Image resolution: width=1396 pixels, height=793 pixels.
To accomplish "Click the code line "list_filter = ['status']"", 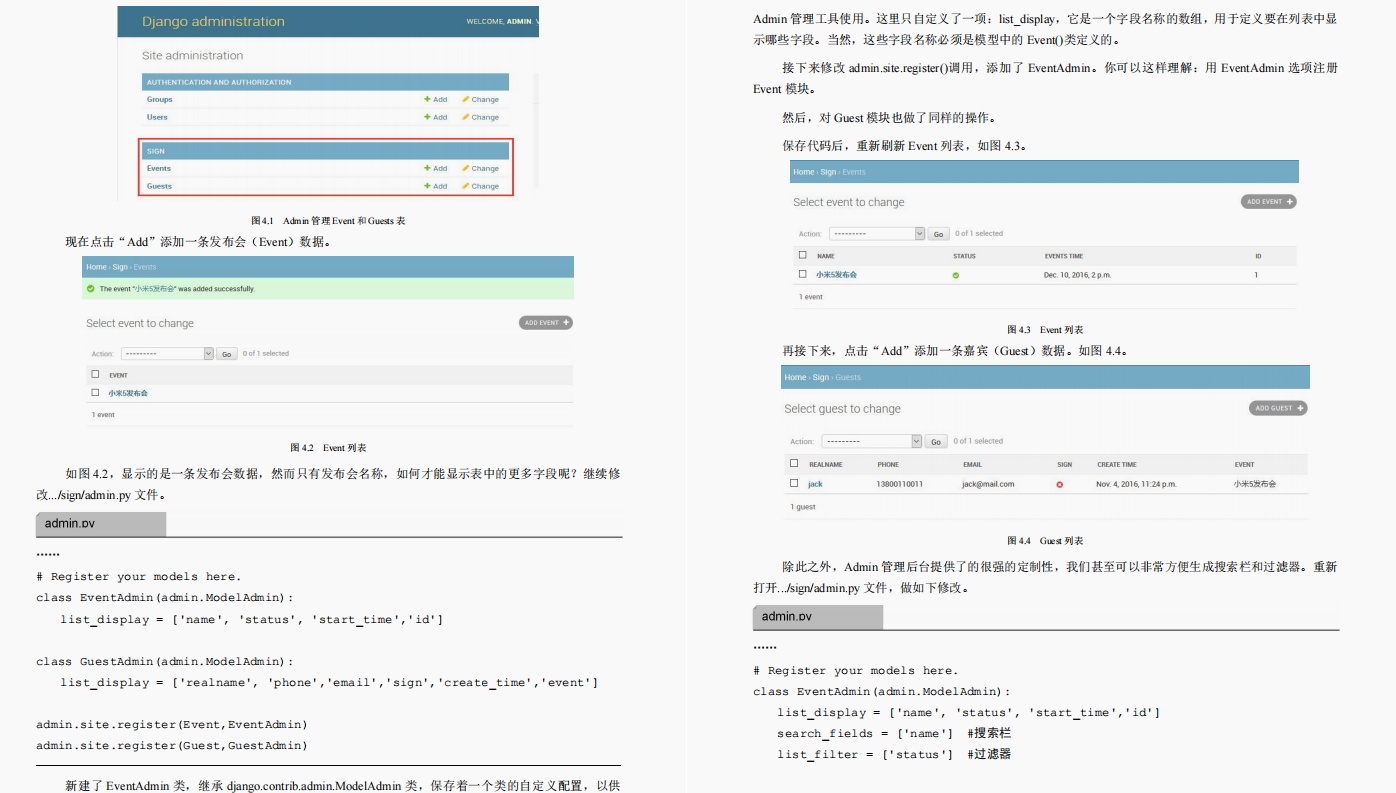I will point(865,754).
